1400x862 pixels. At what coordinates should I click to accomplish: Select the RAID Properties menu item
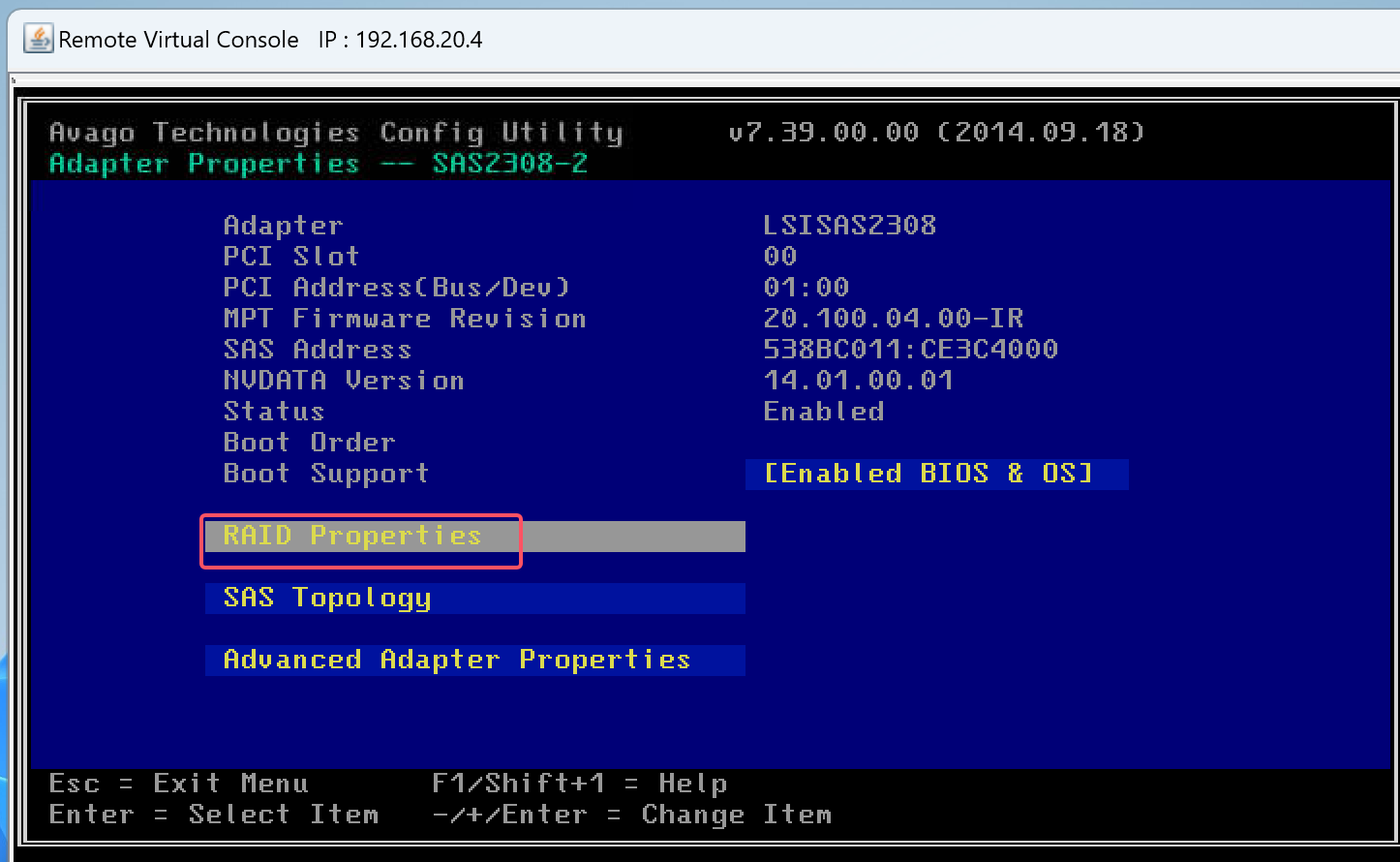pos(474,536)
